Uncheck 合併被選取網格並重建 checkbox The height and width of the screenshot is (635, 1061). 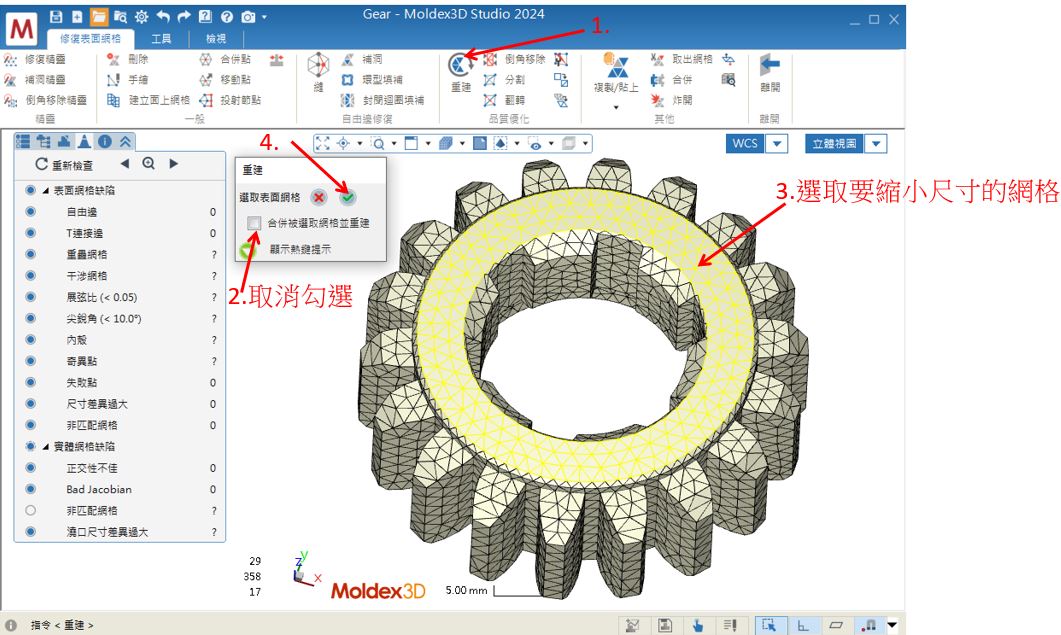click(x=254, y=223)
